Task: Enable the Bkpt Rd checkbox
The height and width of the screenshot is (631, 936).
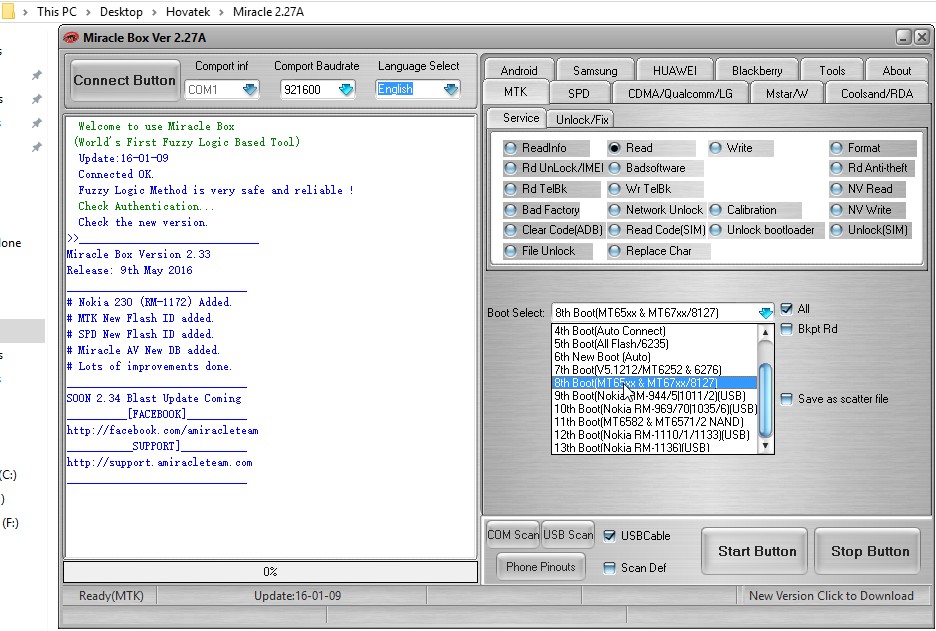Action: point(787,329)
